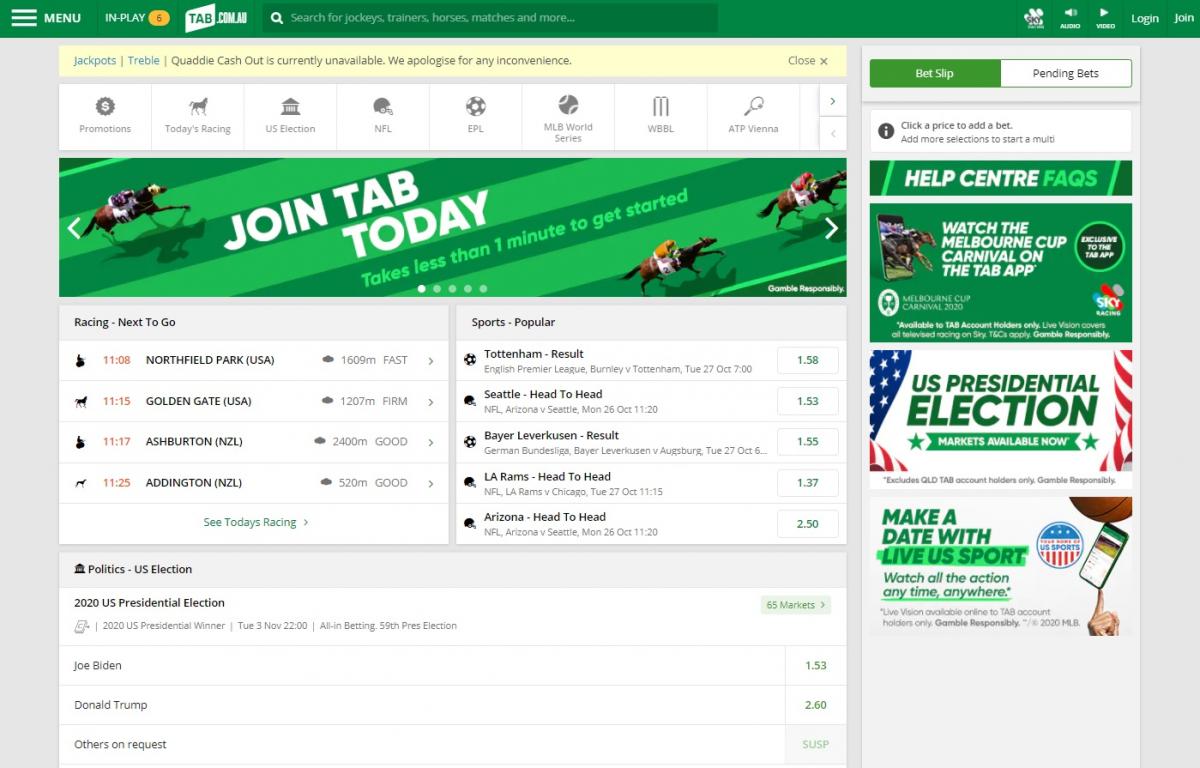The image size is (1200, 768).
Task: Open the Treble link
Action: [x=144, y=60]
